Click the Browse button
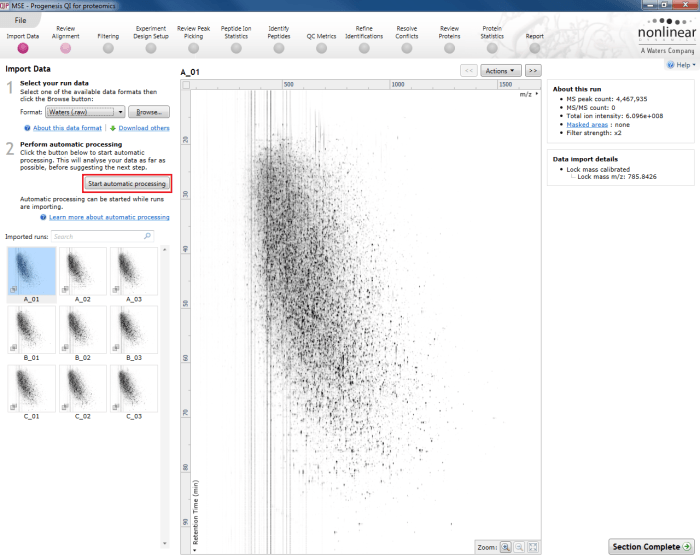 [x=149, y=112]
